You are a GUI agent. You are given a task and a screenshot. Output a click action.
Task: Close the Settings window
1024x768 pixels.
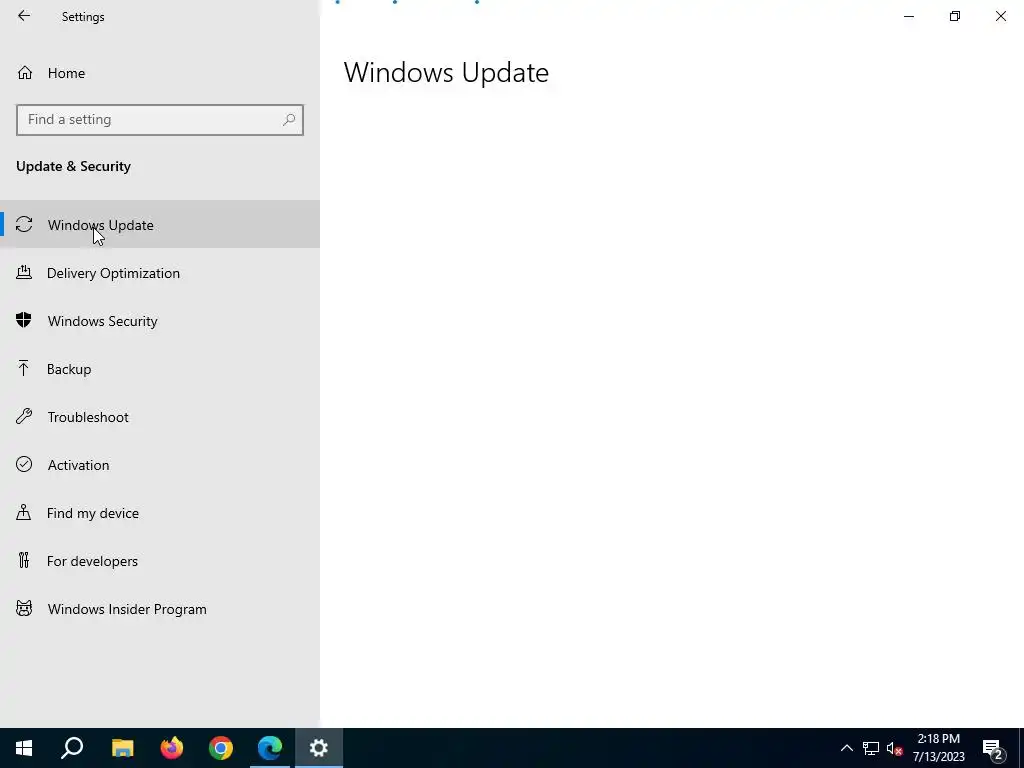(1000, 16)
